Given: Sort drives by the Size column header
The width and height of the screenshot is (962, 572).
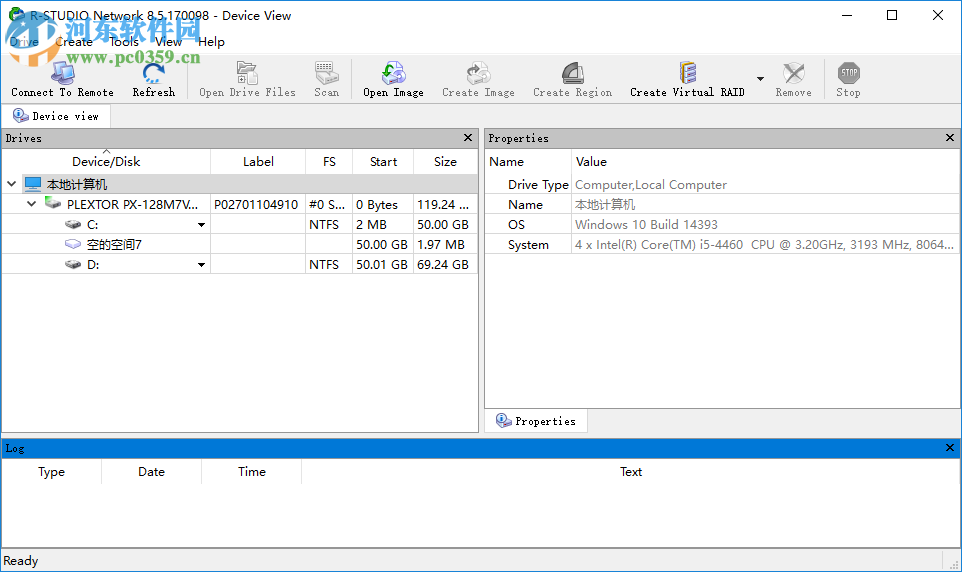Looking at the screenshot, I should point(445,161).
